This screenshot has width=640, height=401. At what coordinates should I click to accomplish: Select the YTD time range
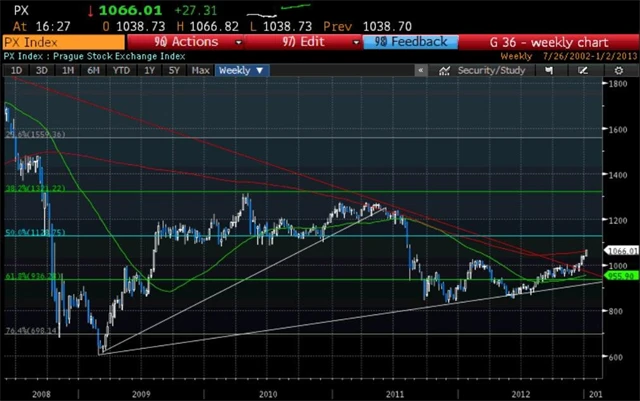point(121,71)
